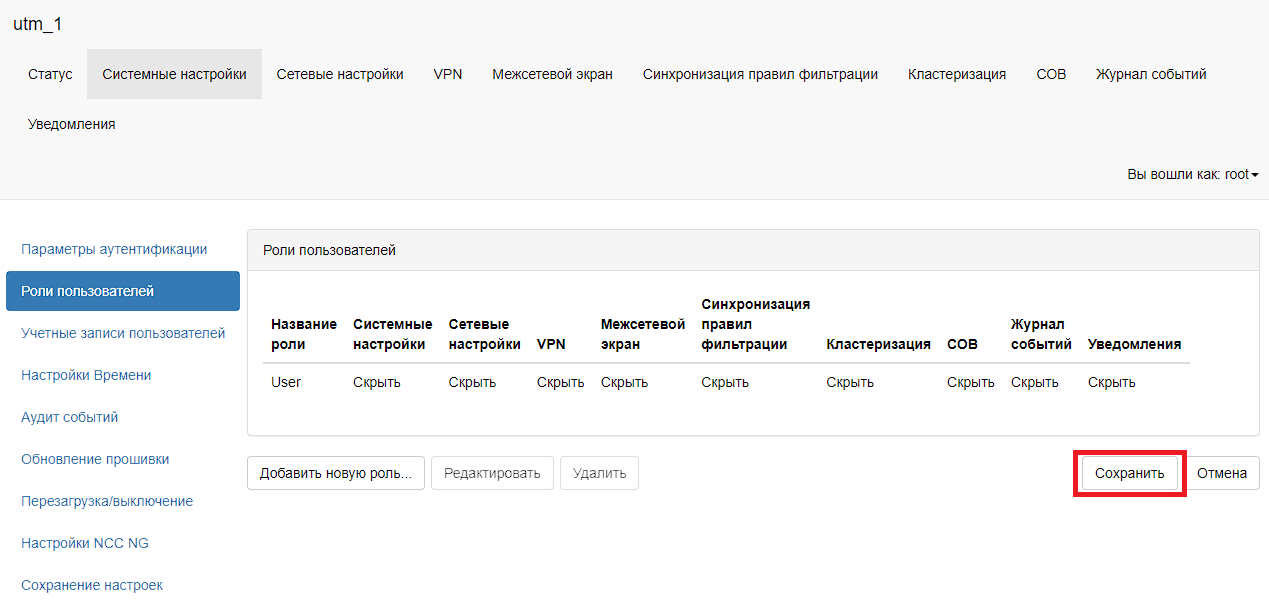Select Аудит событий sidebar link
The image size is (1269, 606).
70,417
